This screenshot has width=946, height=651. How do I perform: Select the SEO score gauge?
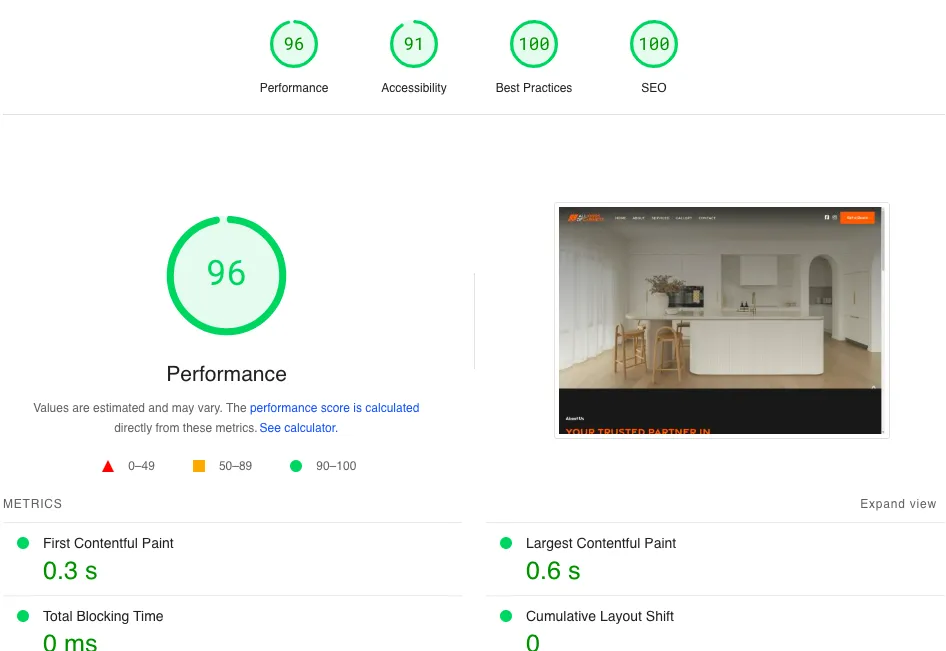654,45
